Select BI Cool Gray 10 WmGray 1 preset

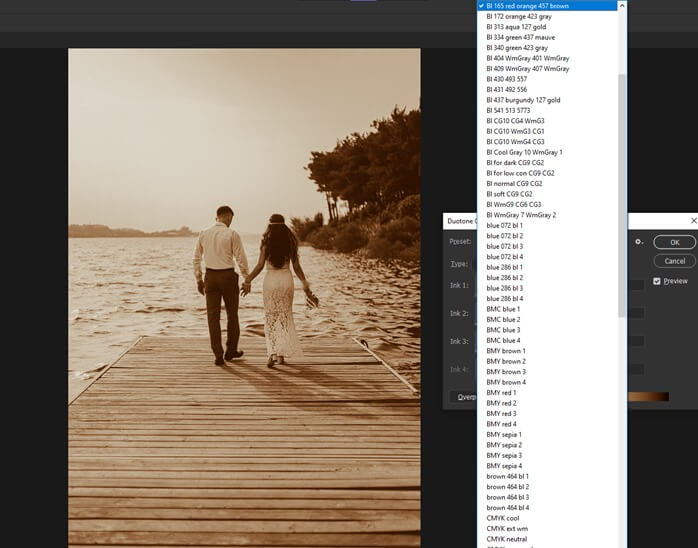(524, 152)
